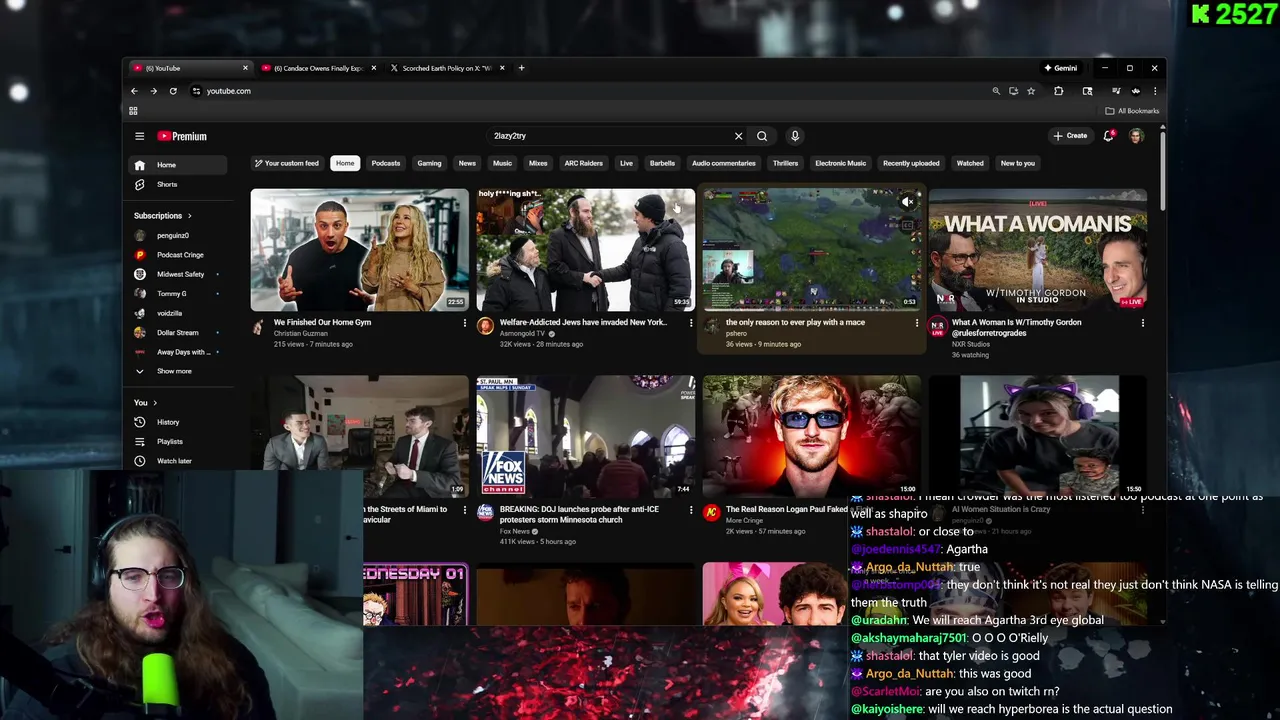Open Shorts in the sidebar
Screen dimensions: 1280x720
tap(179, 184)
